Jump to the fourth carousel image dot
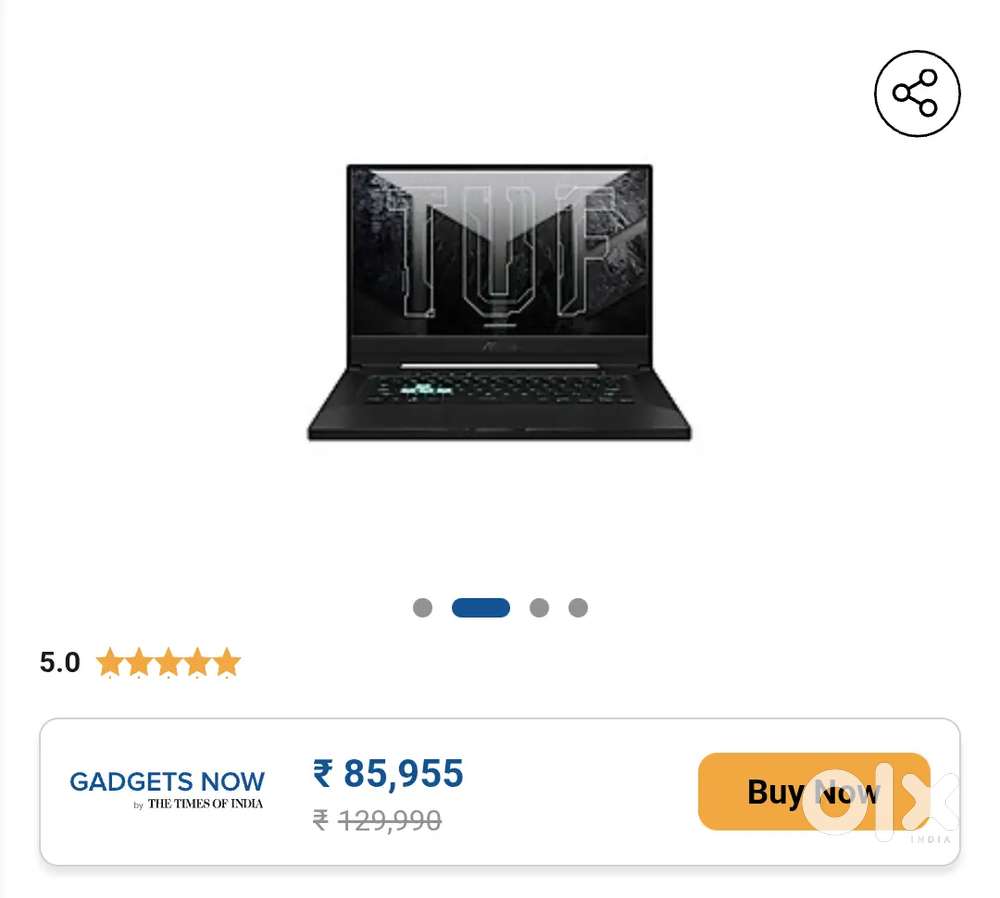The height and width of the screenshot is (898, 1000). pos(578,607)
